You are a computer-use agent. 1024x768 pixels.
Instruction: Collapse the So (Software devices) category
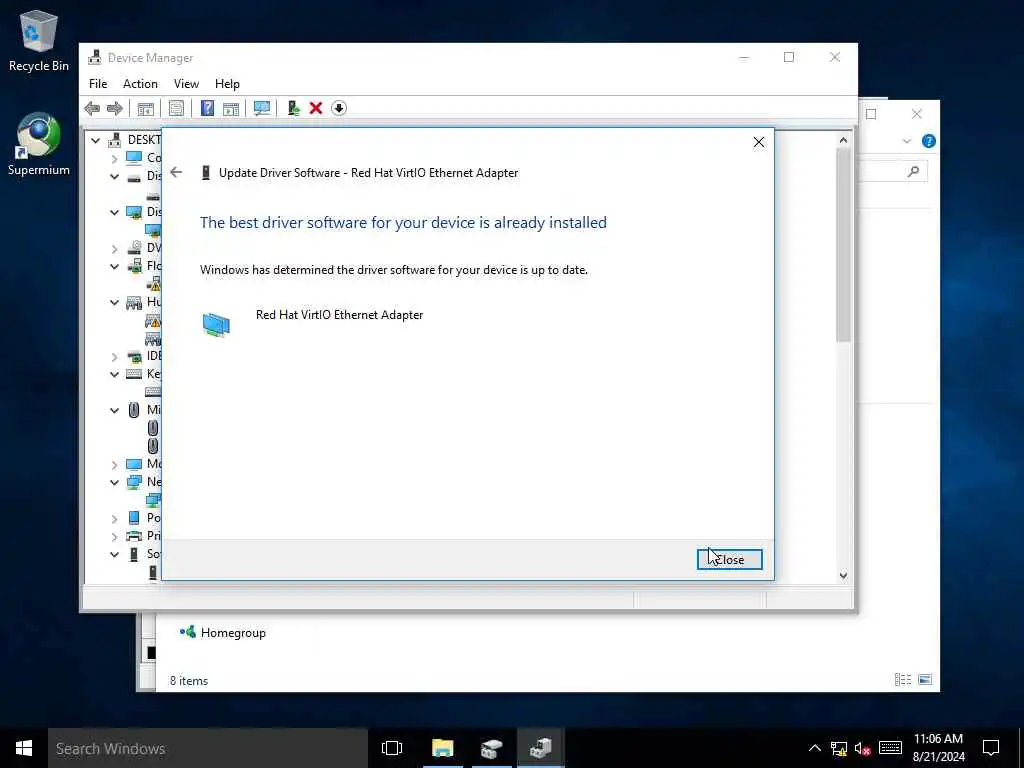click(114, 554)
